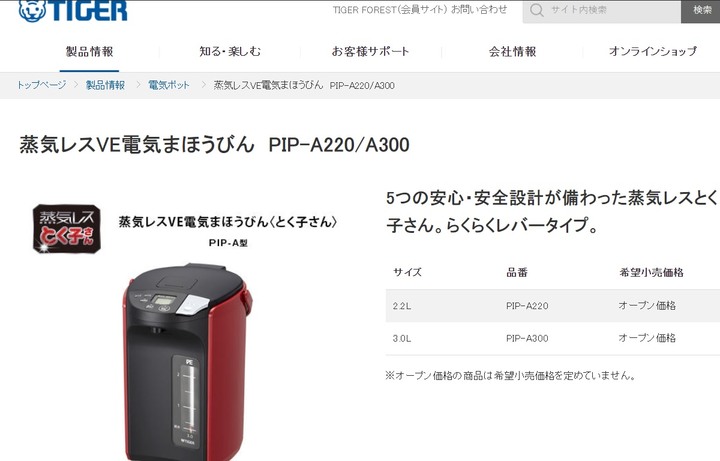The width and height of the screenshot is (720, 461).
Task: Click 製品情報 in the breadcrumb
Action: coord(105,85)
